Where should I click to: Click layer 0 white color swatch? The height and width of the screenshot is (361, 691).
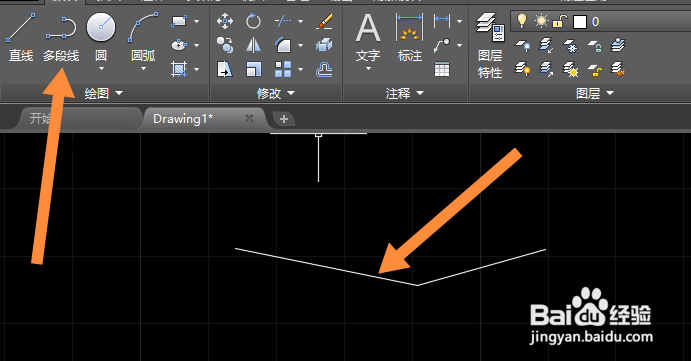pos(580,22)
